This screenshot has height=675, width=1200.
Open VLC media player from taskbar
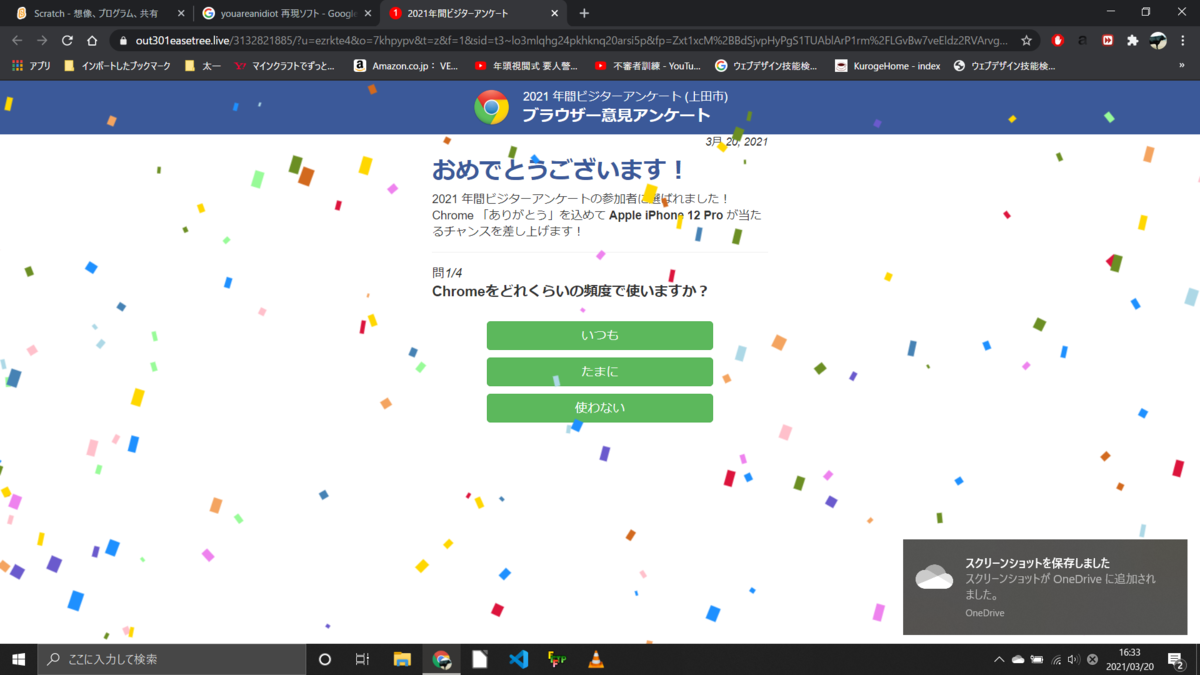(x=596, y=659)
